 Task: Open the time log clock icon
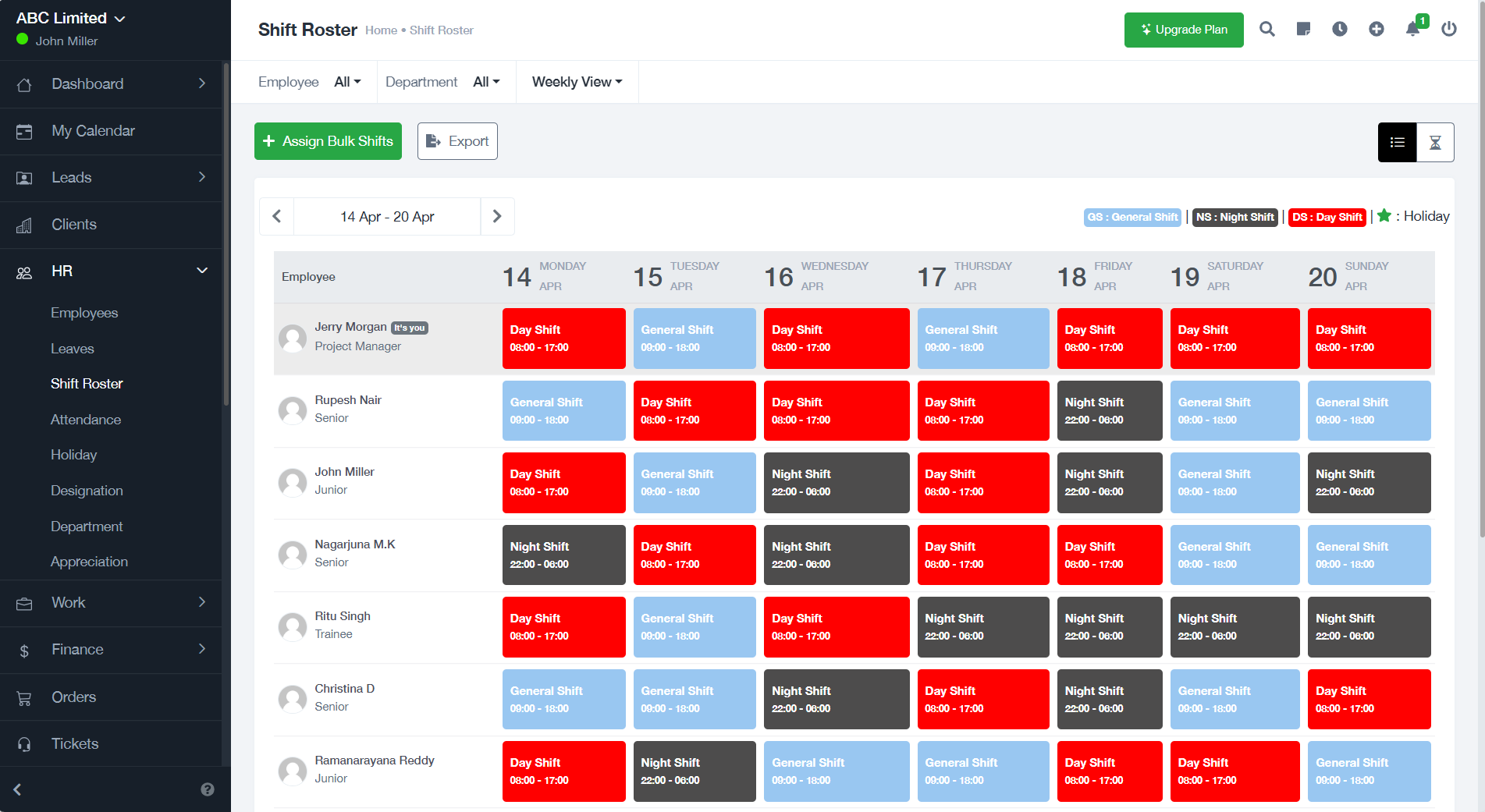[x=1340, y=29]
